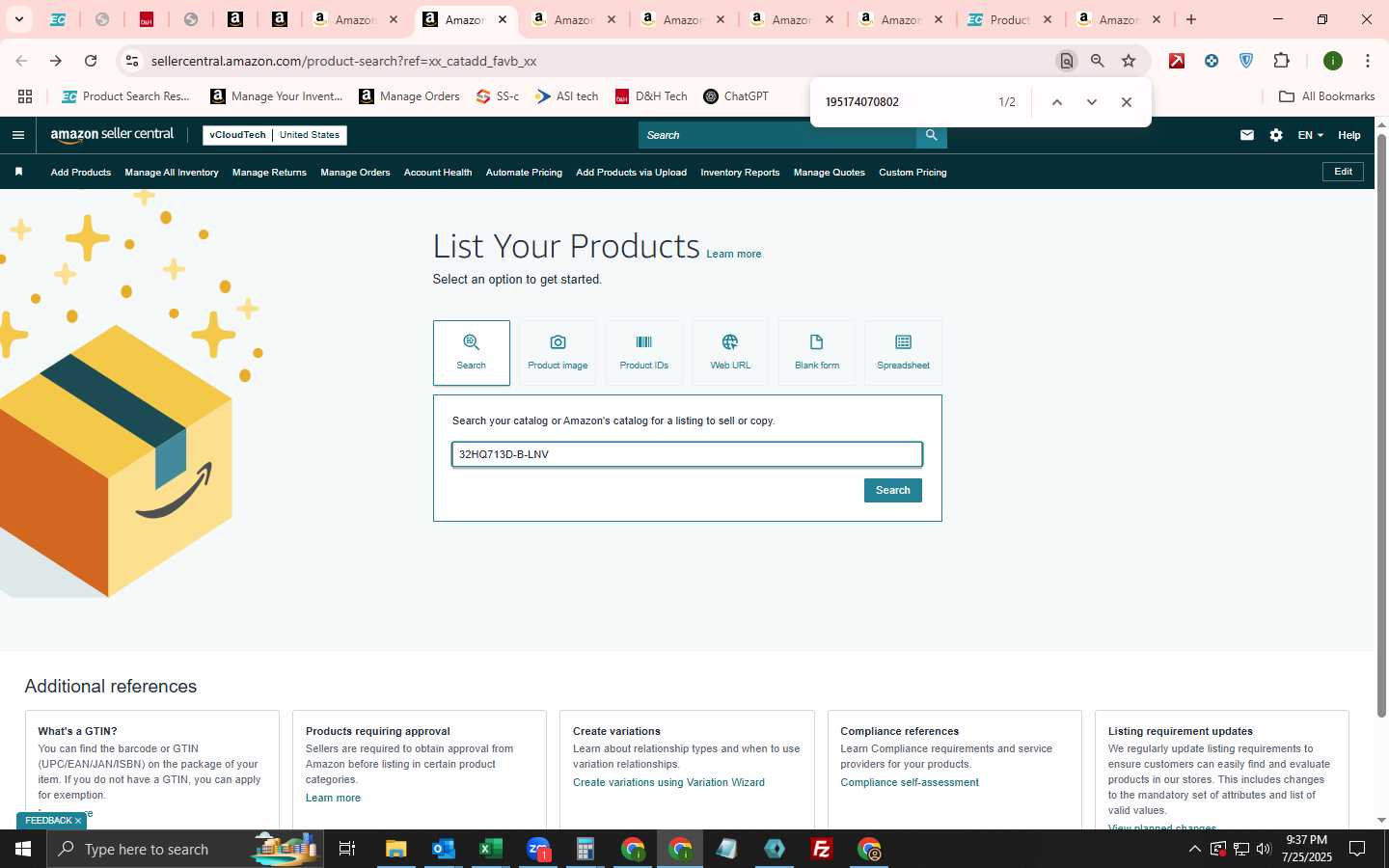The height and width of the screenshot is (868, 1389).
Task: Open the ChatGPT bookmark
Action: tap(736, 96)
